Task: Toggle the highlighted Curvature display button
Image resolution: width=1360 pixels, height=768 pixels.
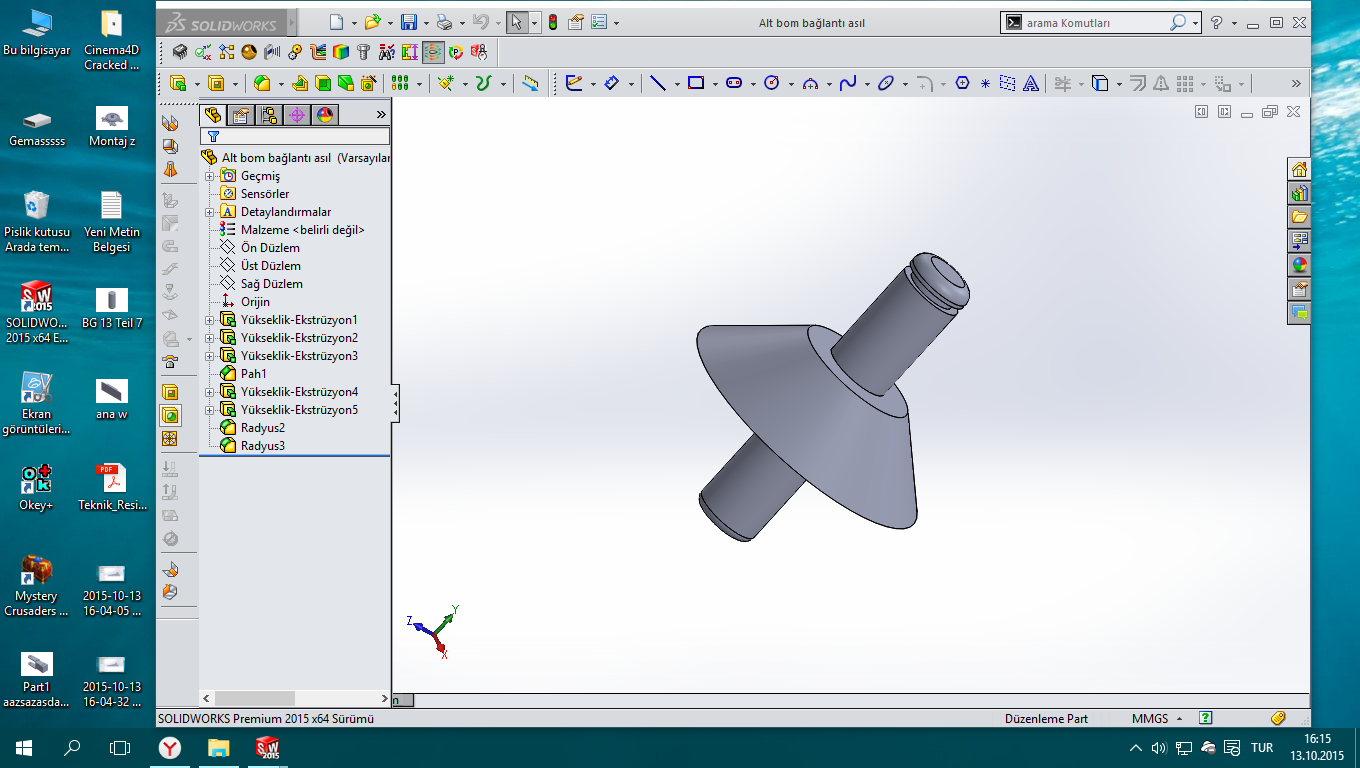Action: tap(433, 52)
